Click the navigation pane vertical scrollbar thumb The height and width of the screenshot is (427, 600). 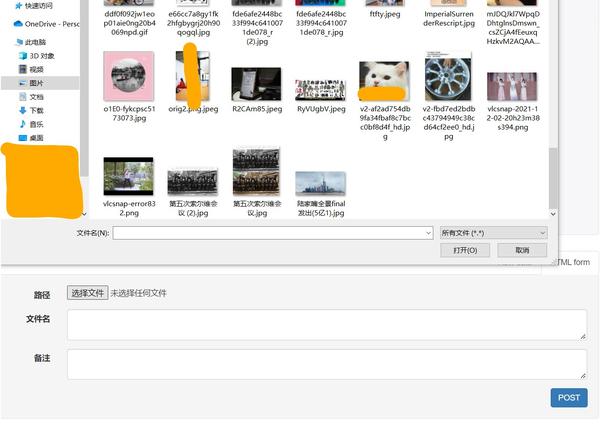click(84, 88)
